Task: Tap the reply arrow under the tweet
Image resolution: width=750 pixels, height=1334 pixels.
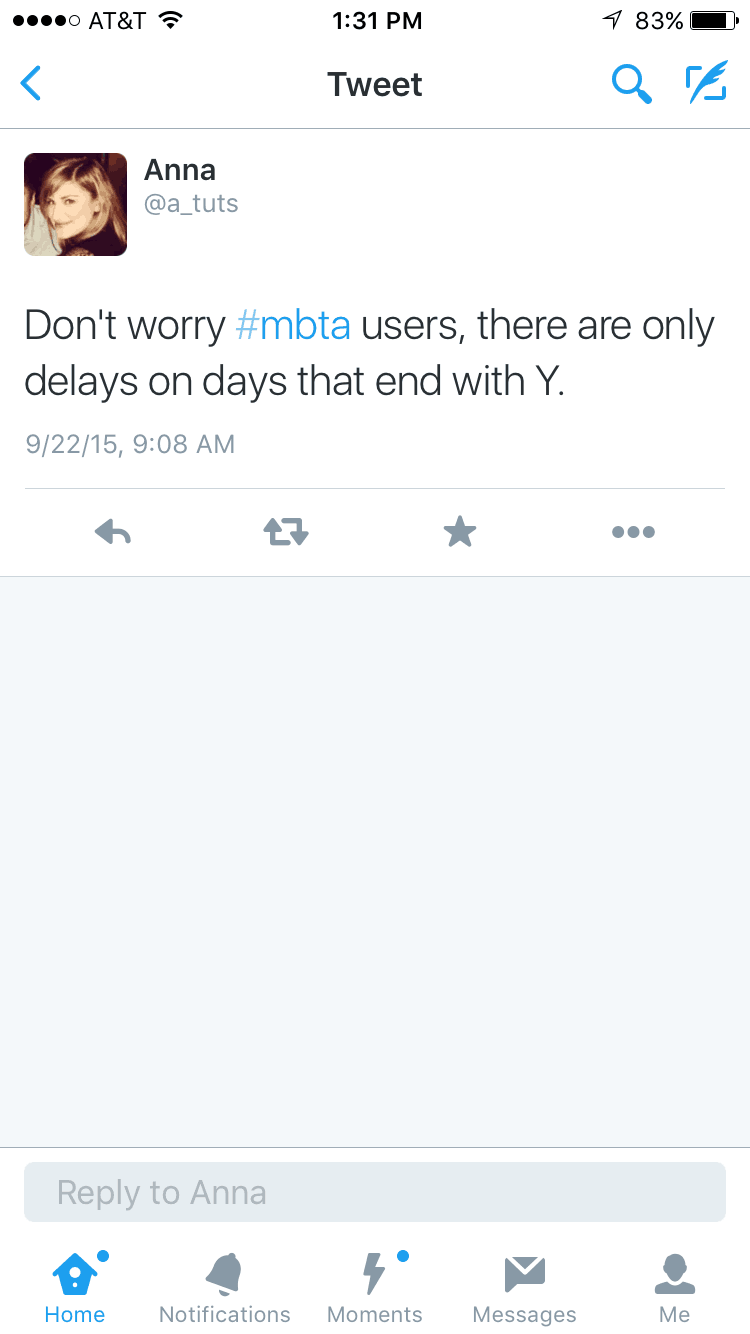Action: coord(113,532)
